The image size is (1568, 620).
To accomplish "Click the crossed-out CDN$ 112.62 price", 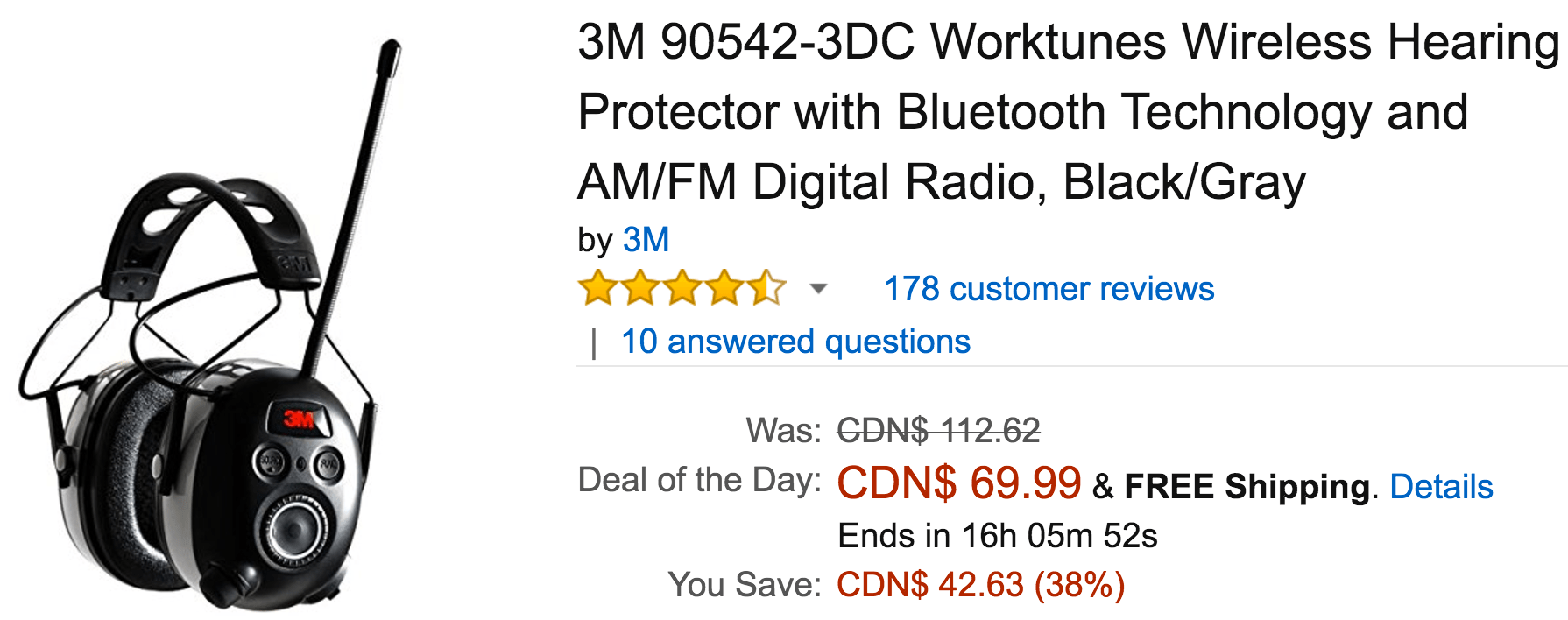I will click(938, 430).
